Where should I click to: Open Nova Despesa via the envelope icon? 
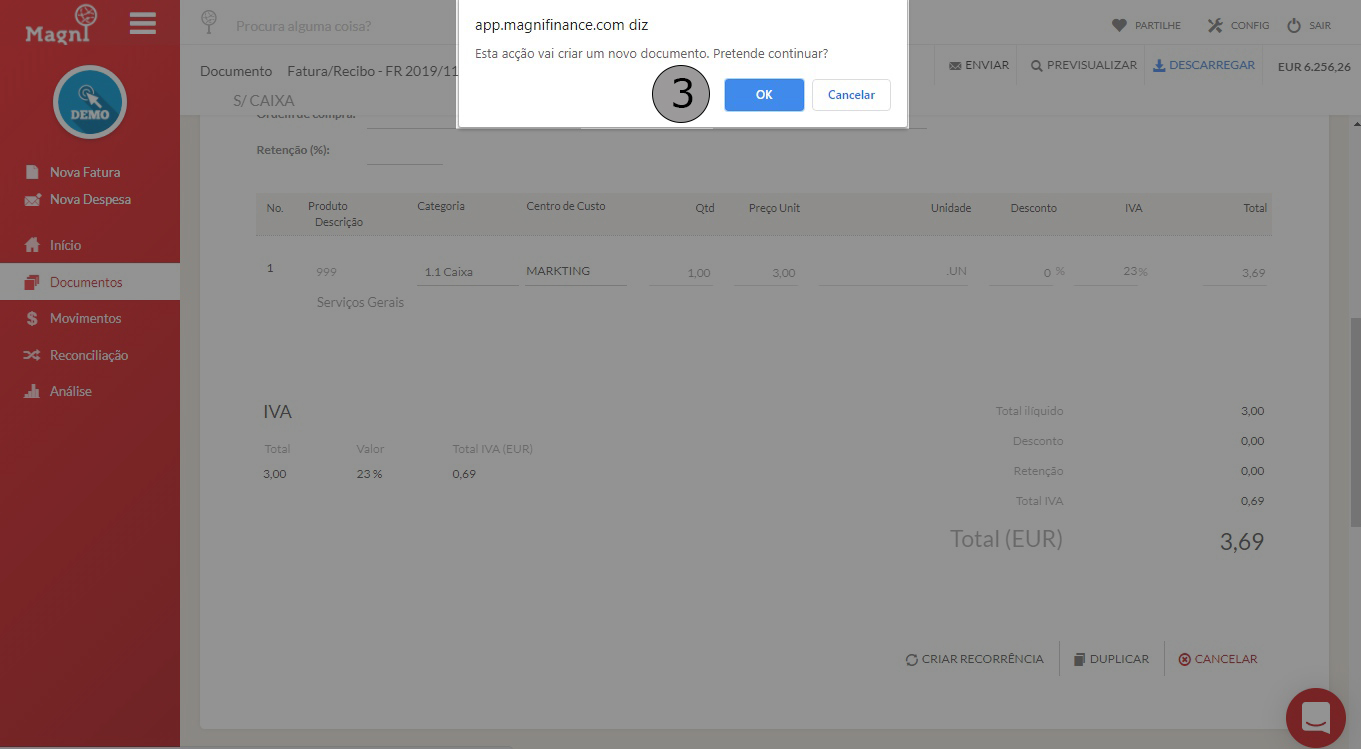(34, 199)
